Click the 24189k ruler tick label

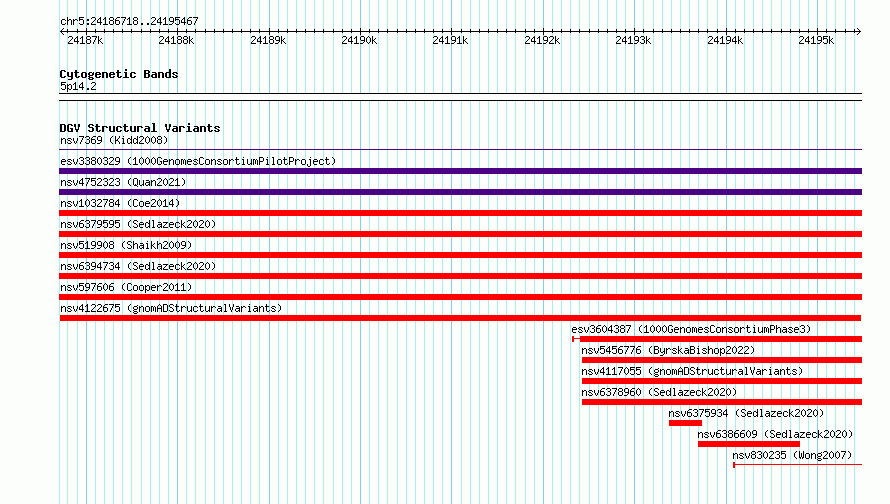268,40
